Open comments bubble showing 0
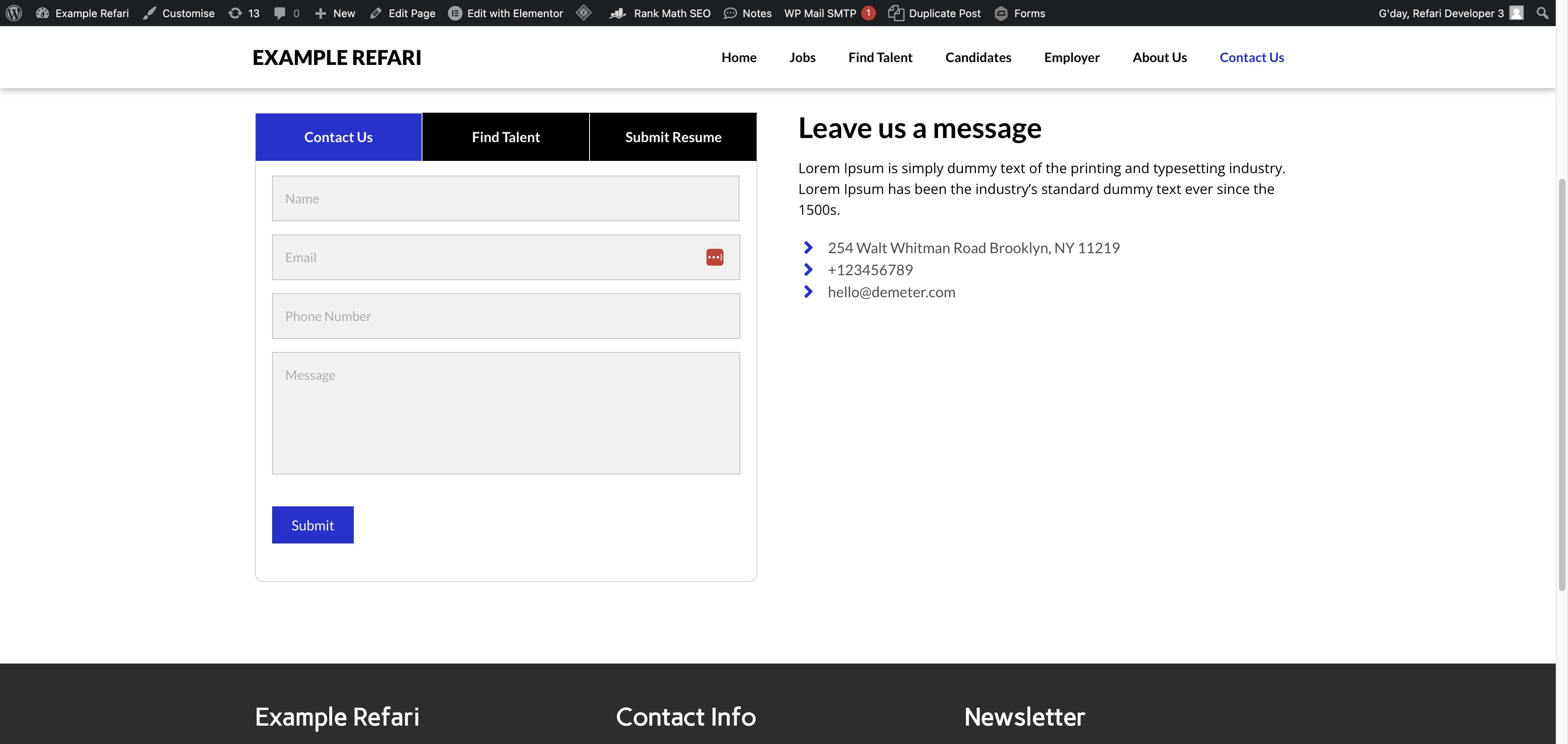 coord(287,13)
